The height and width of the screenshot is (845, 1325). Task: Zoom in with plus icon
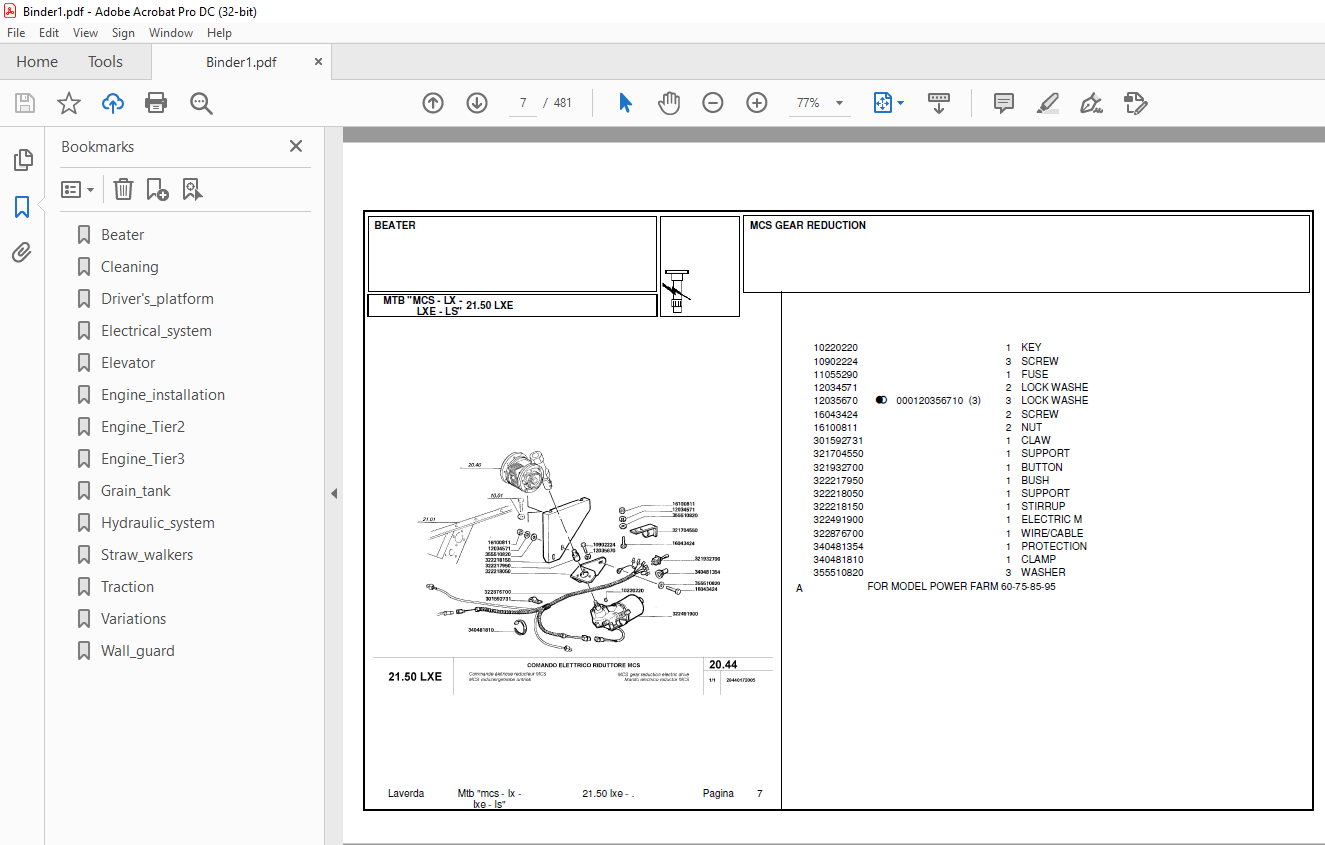coord(757,103)
